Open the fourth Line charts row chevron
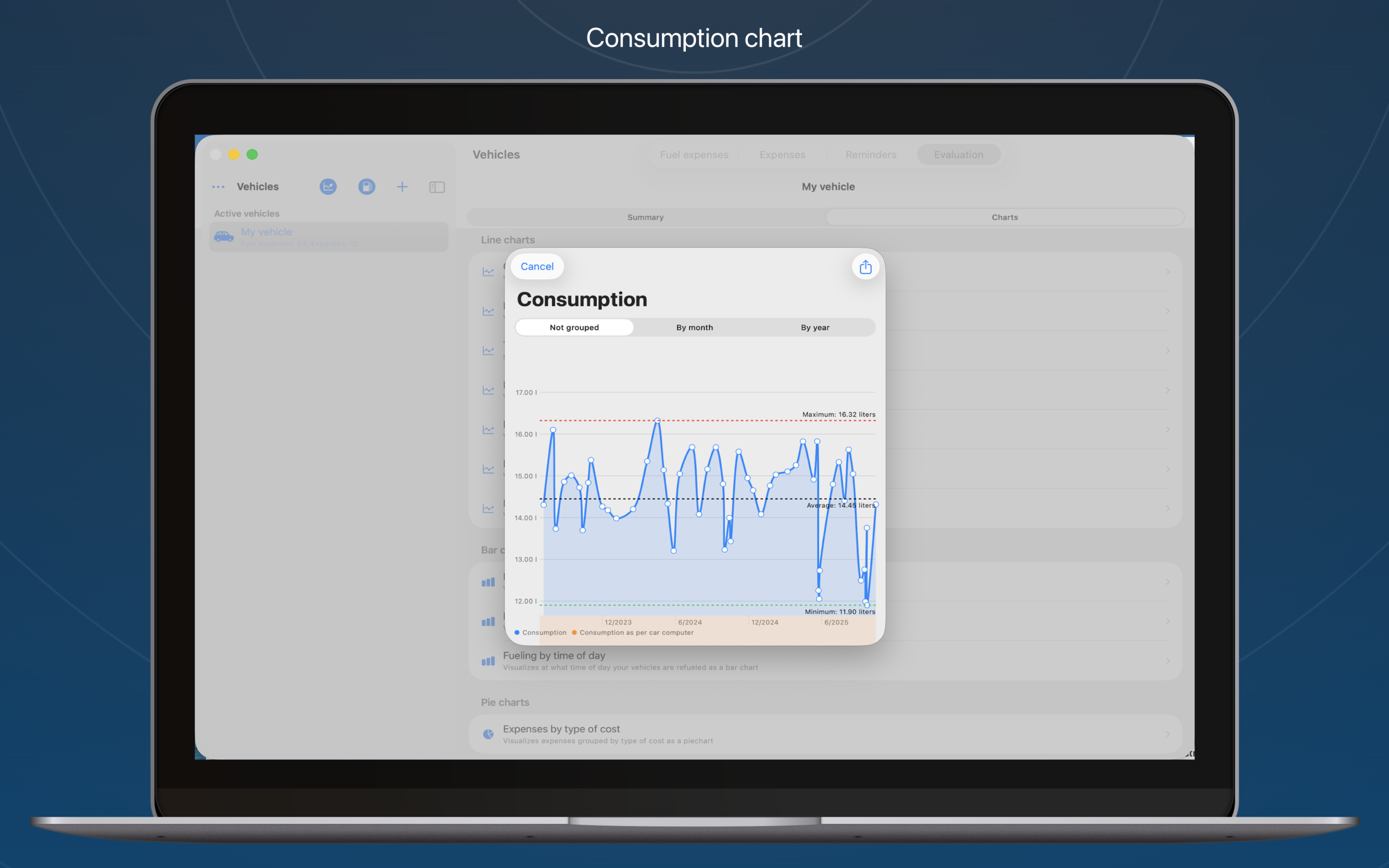Viewport: 1389px width, 868px height. [1168, 391]
